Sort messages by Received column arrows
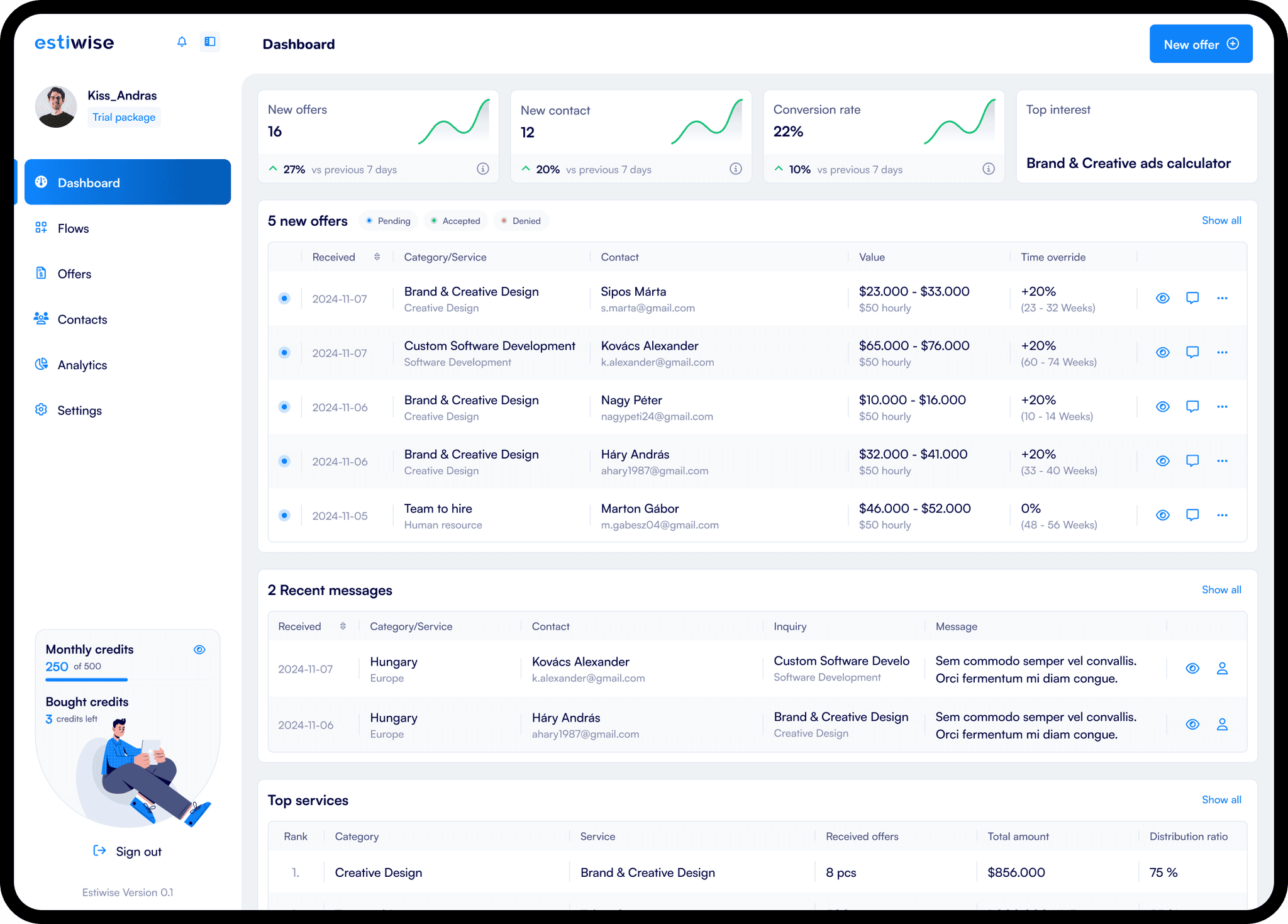The height and width of the screenshot is (924, 1288). (x=343, y=626)
